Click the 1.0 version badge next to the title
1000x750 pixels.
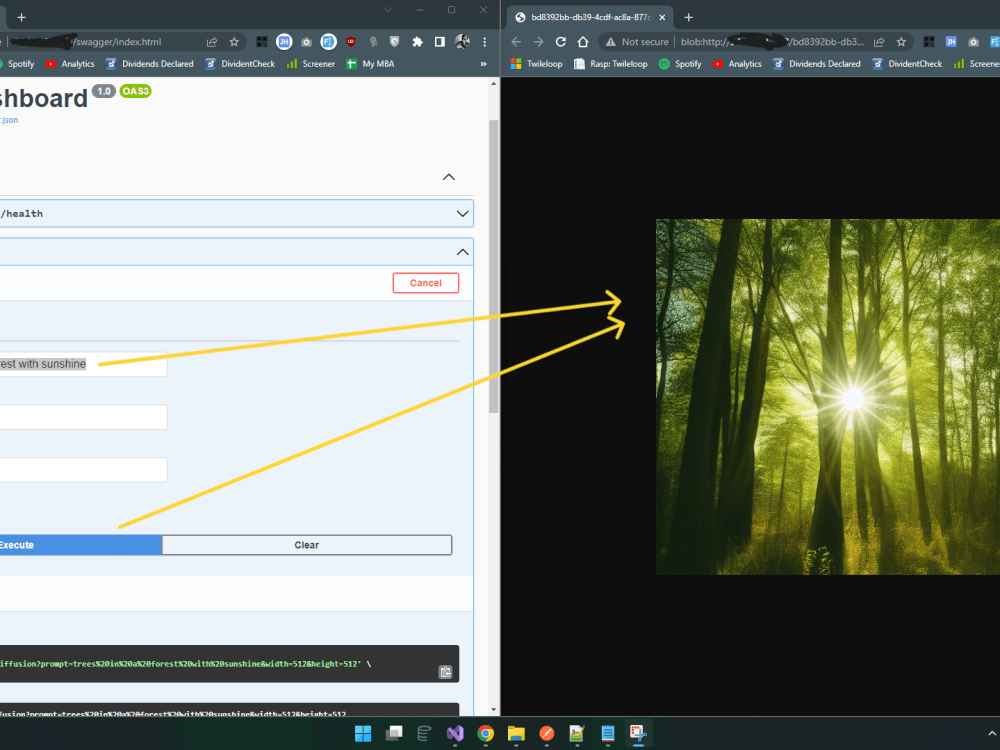[x=104, y=91]
